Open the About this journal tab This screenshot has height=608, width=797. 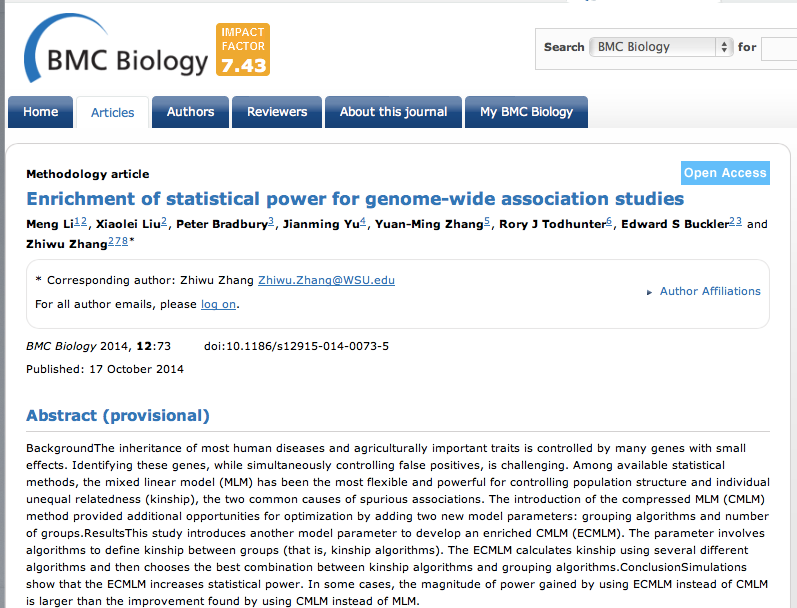[393, 112]
